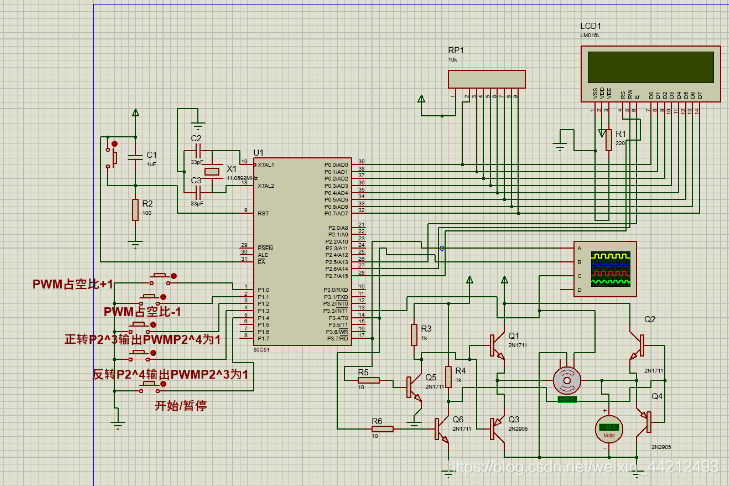Image resolution: width=729 pixels, height=486 pixels.
Task: Click the ground symbol below transistor Q5
Action: 414,424
